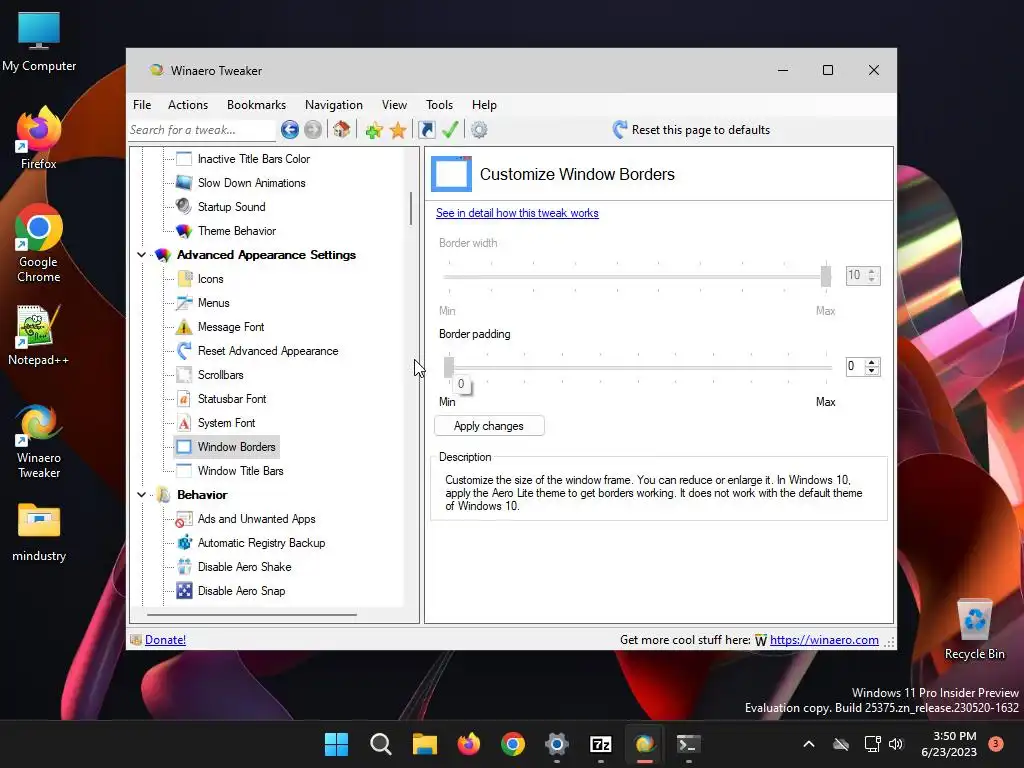Click the Windows Start button in the taskbar

coord(336,744)
